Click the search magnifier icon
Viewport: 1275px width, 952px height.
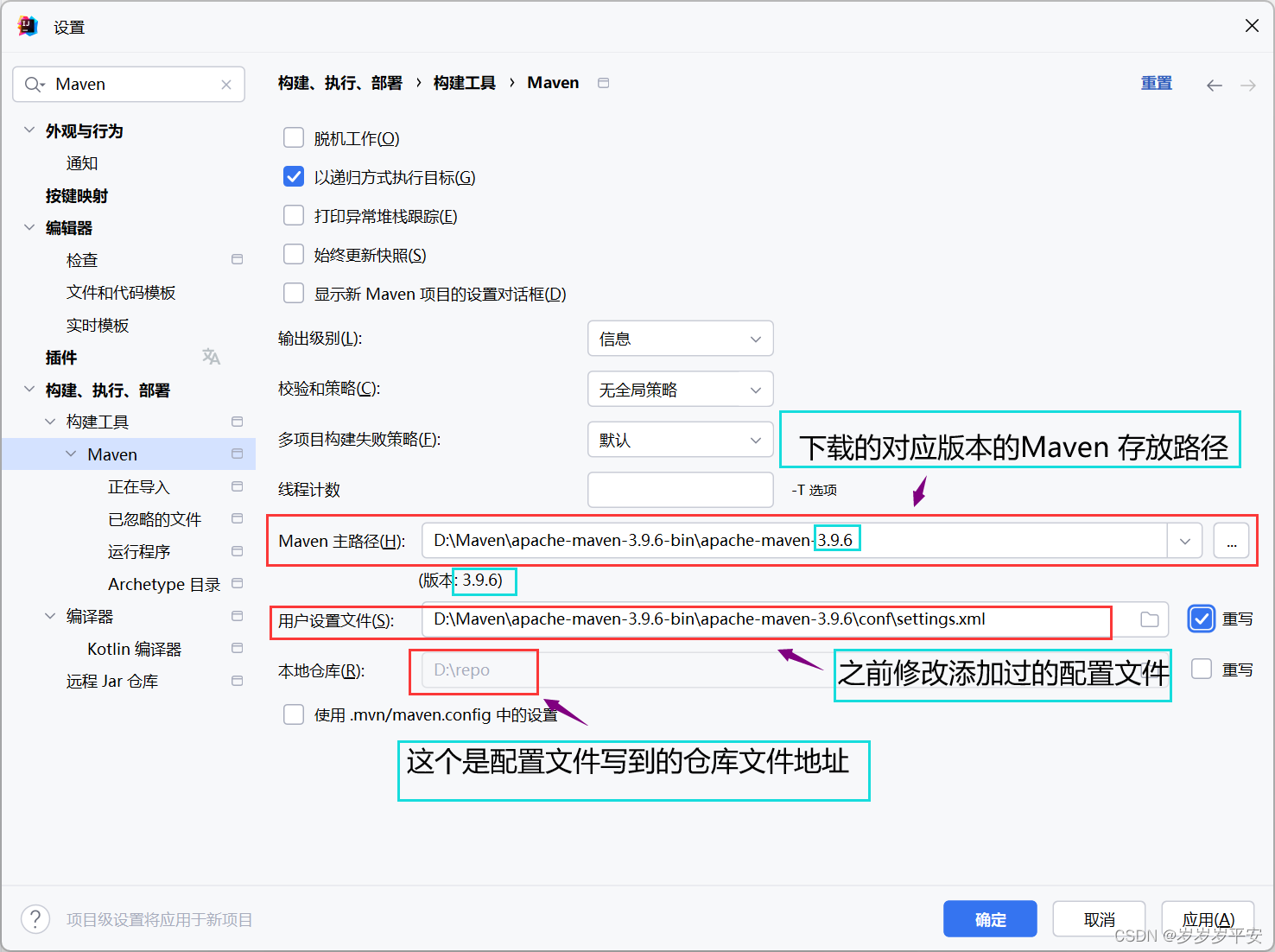point(35,85)
